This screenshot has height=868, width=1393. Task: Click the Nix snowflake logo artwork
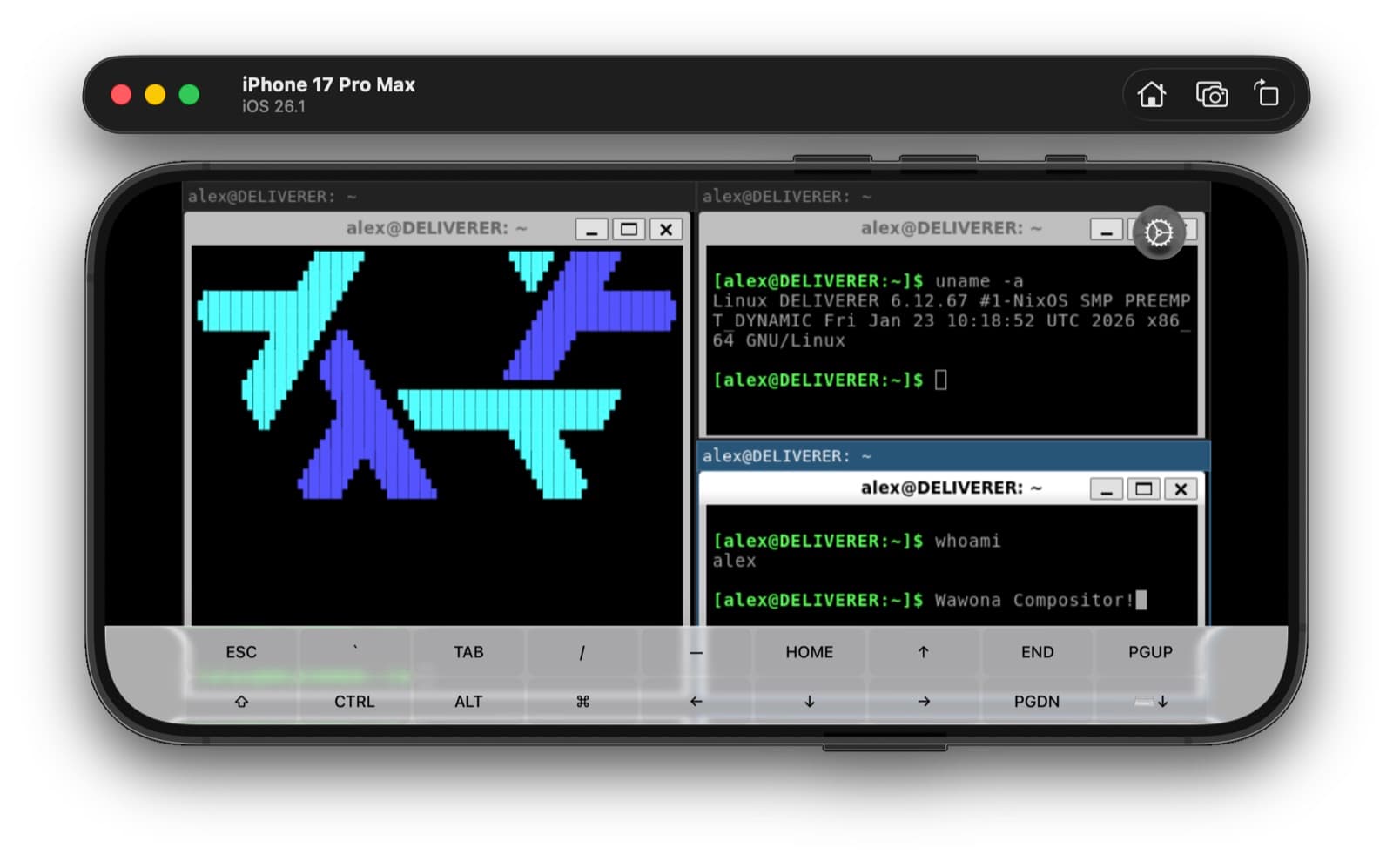[436, 374]
